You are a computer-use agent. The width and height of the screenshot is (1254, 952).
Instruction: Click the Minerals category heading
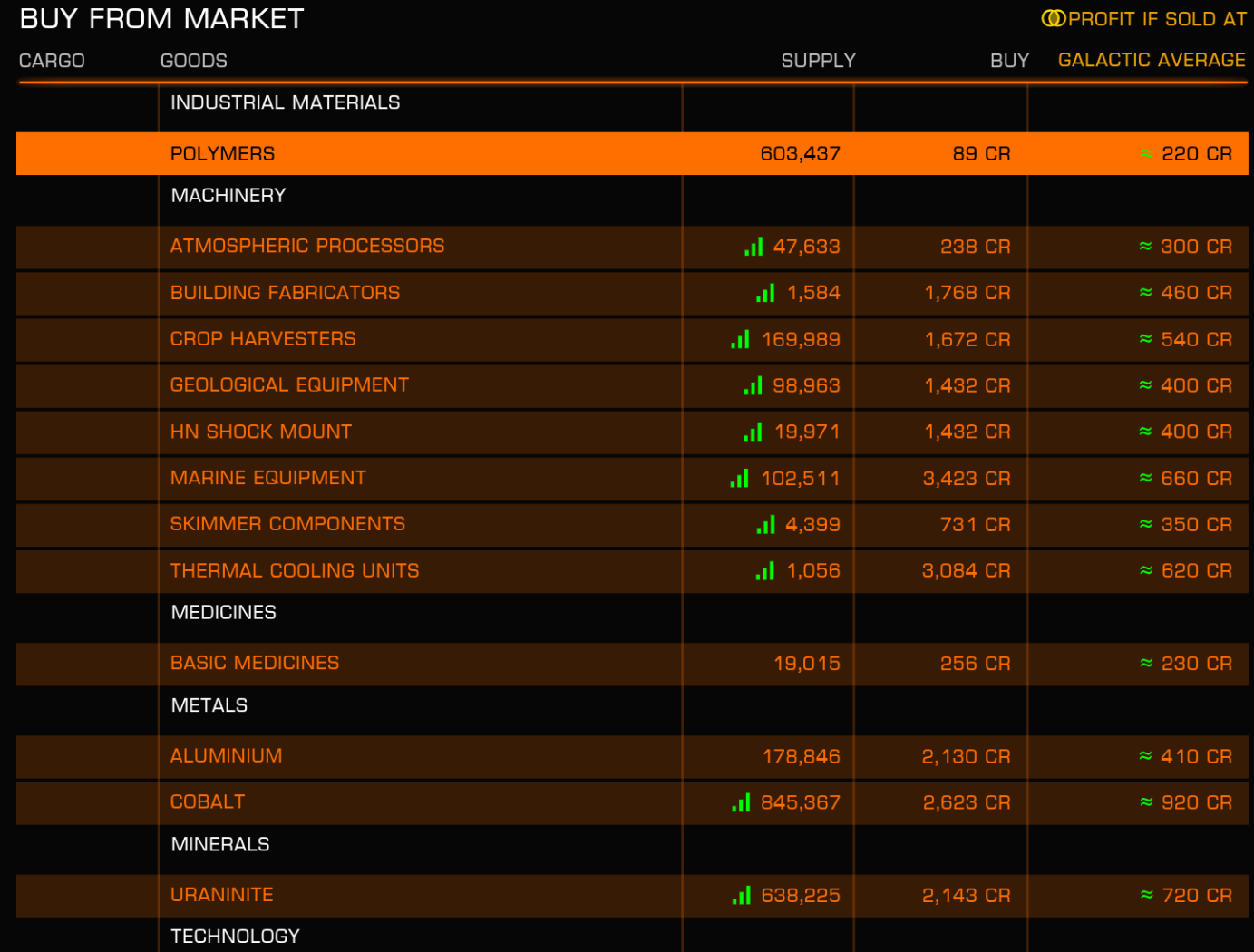tap(220, 844)
